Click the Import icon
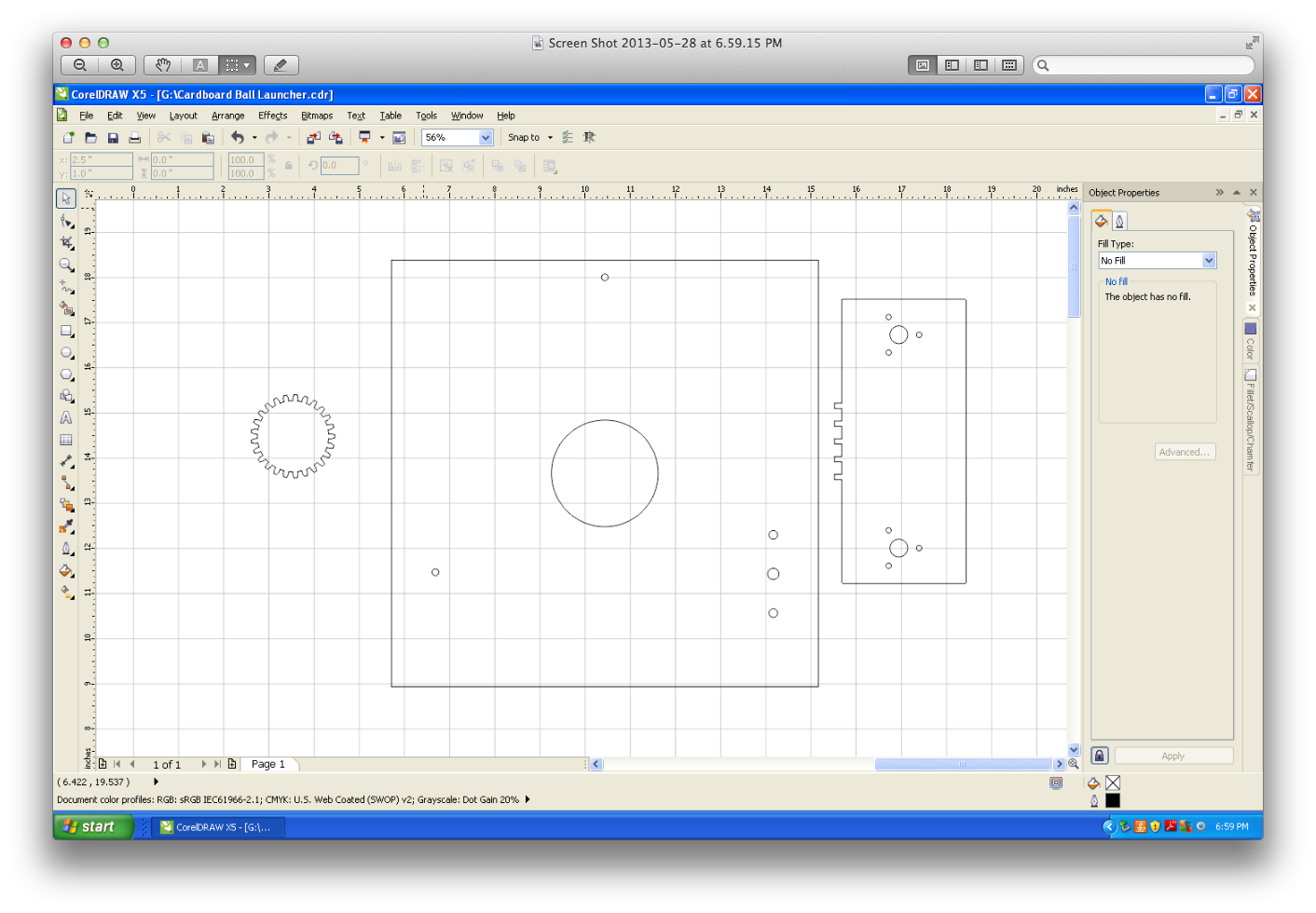Screen dimensions: 1316x913 coord(313,137)
